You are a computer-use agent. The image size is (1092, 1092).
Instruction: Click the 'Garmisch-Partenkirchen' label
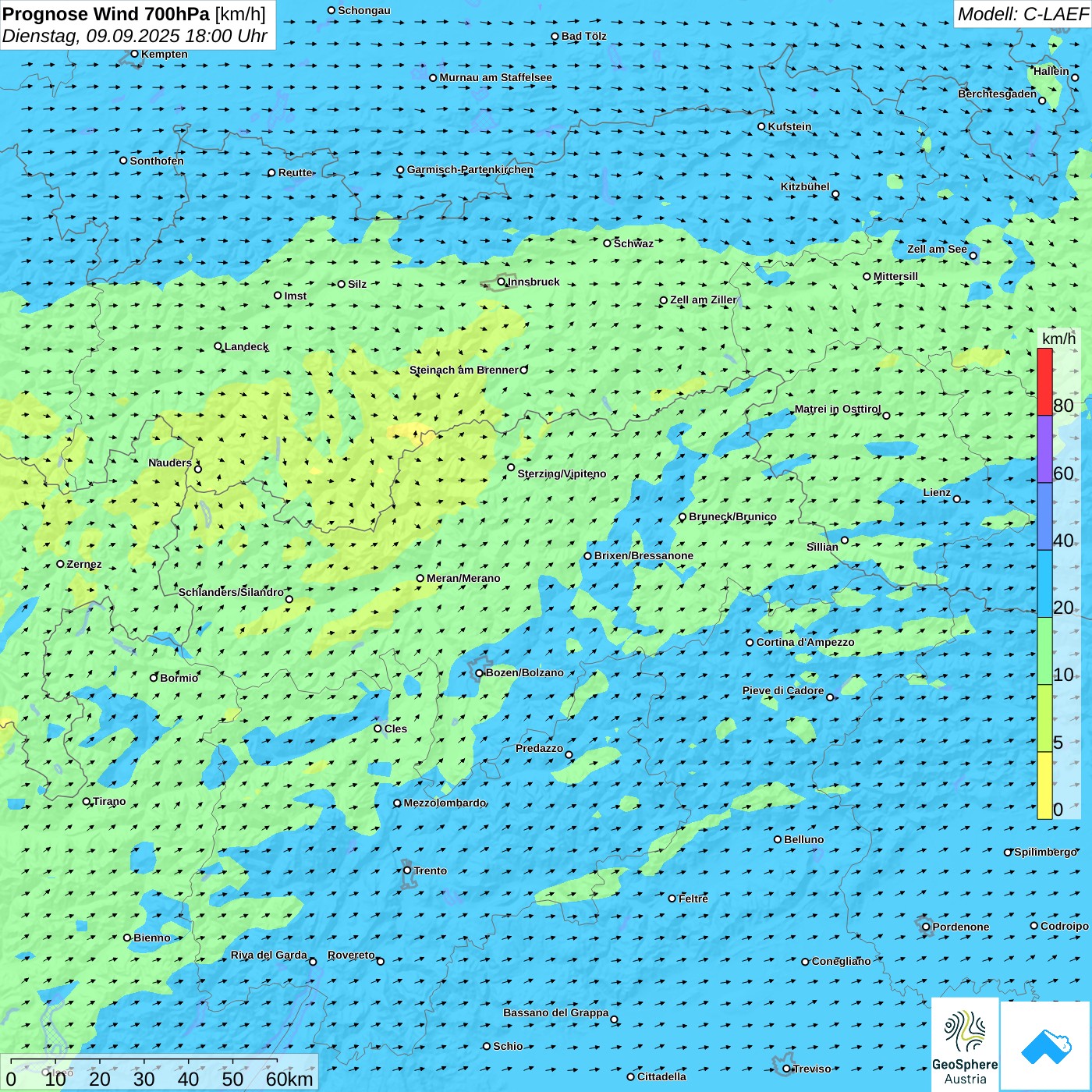(470, 169)
